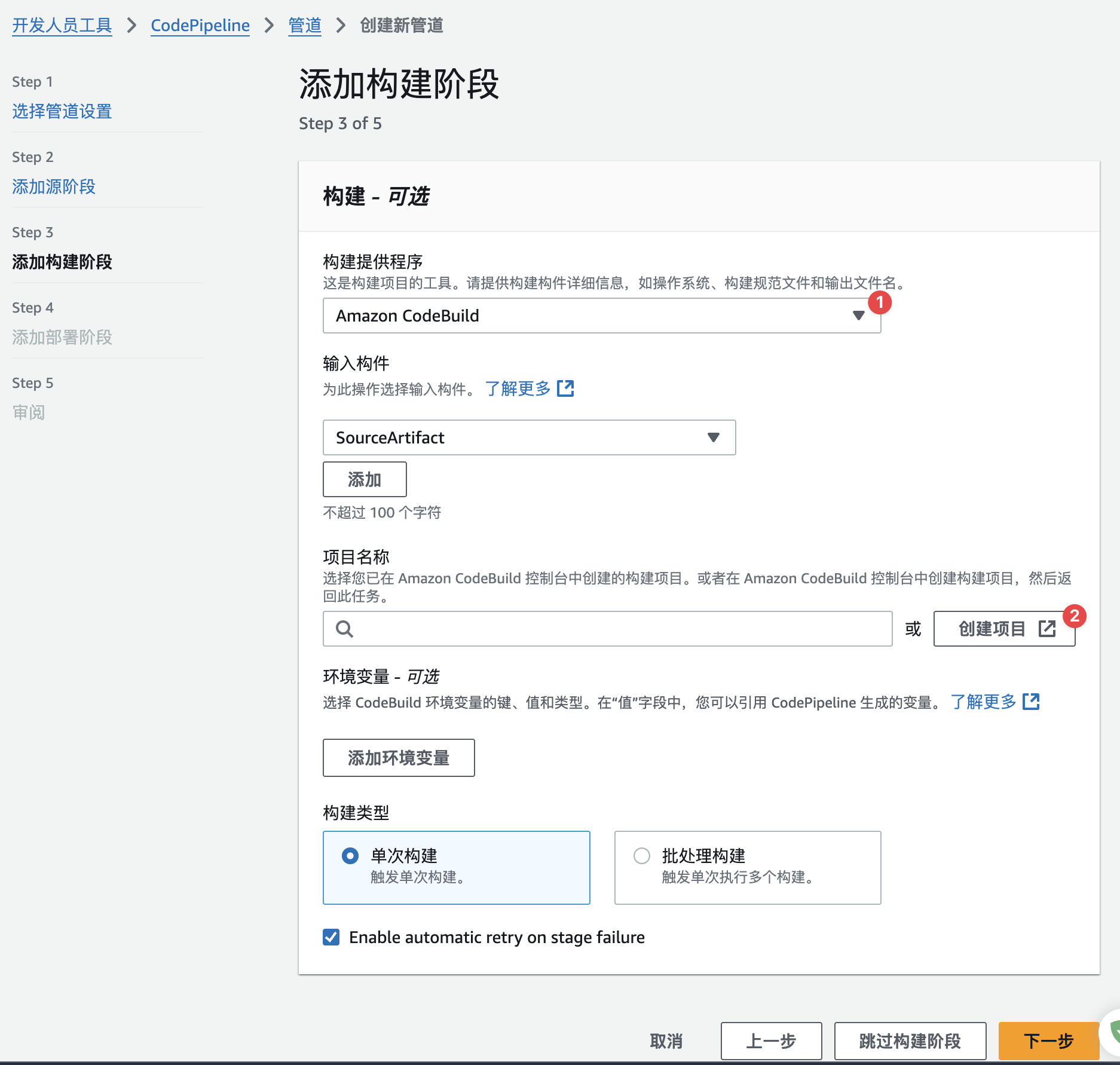Open 了解更多 link for environment variables
1120x1065 pixels.
pyautogui.click(x=983, y=702)
